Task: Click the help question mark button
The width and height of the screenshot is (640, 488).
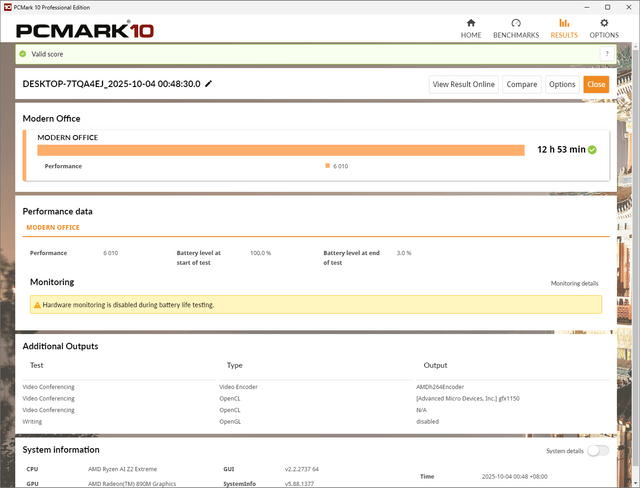Action: click(607, 54)
